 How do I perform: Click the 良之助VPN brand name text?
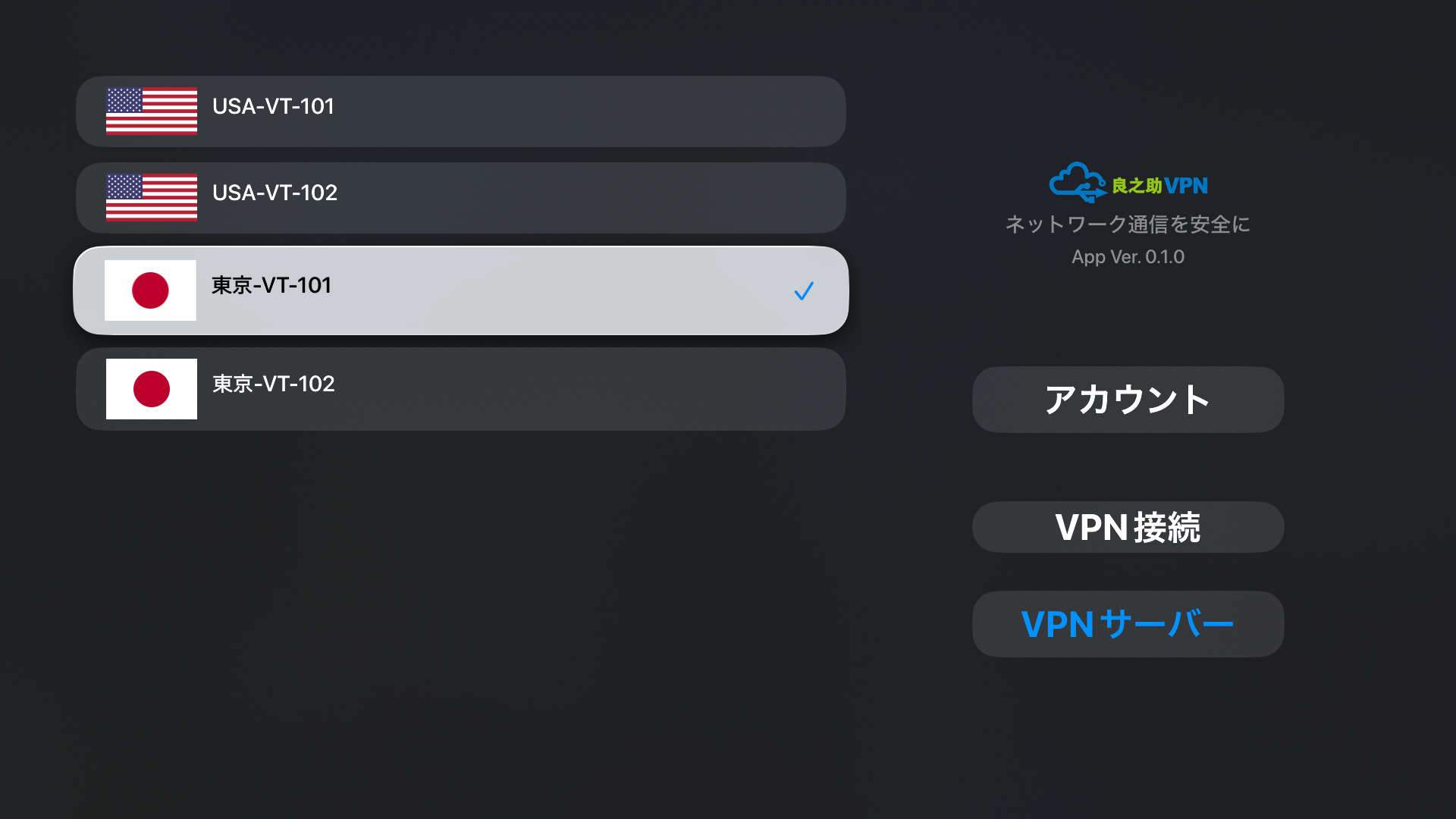(1159, 186)
